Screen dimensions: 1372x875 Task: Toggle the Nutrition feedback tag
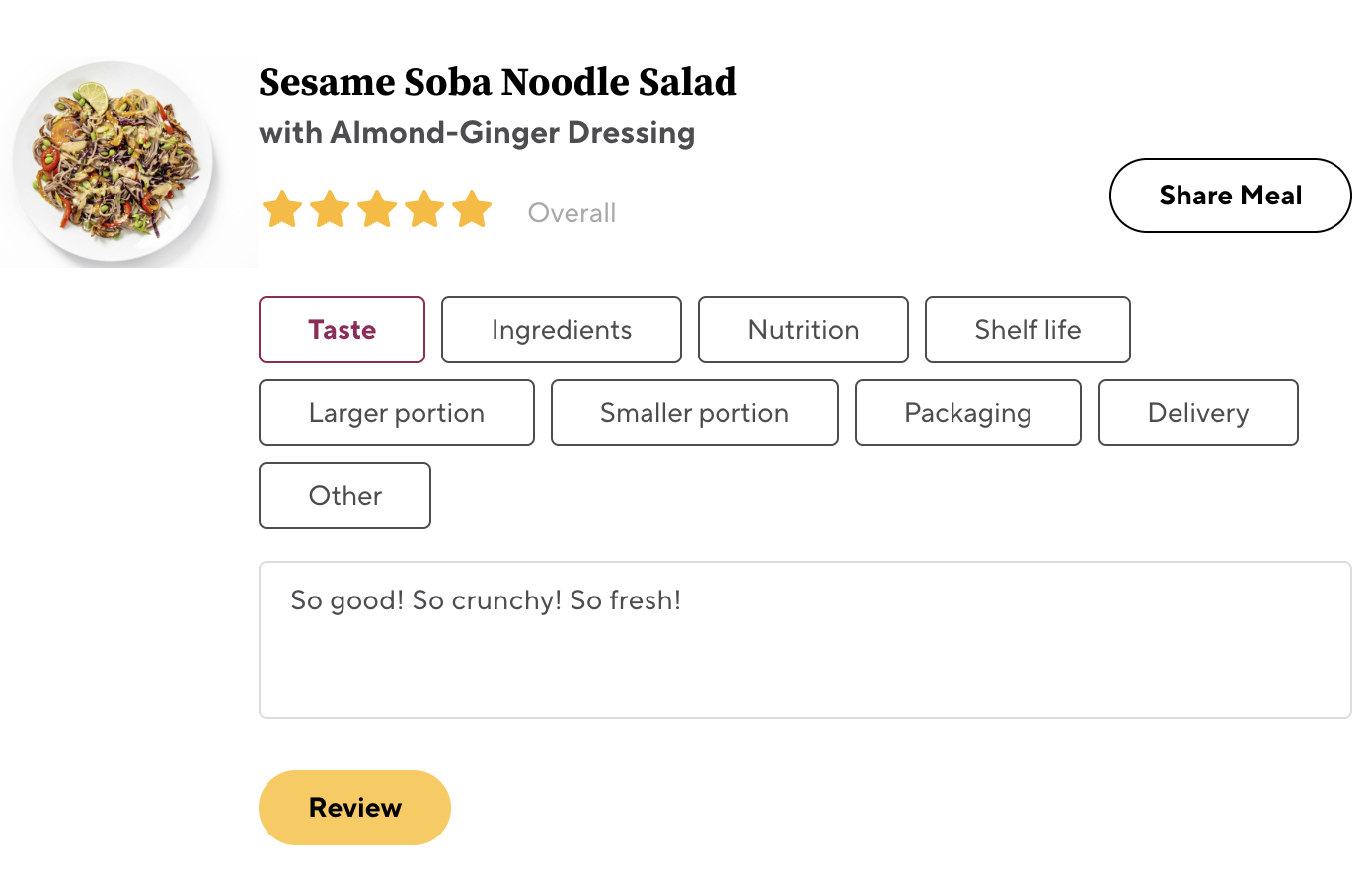click(802, 330)
